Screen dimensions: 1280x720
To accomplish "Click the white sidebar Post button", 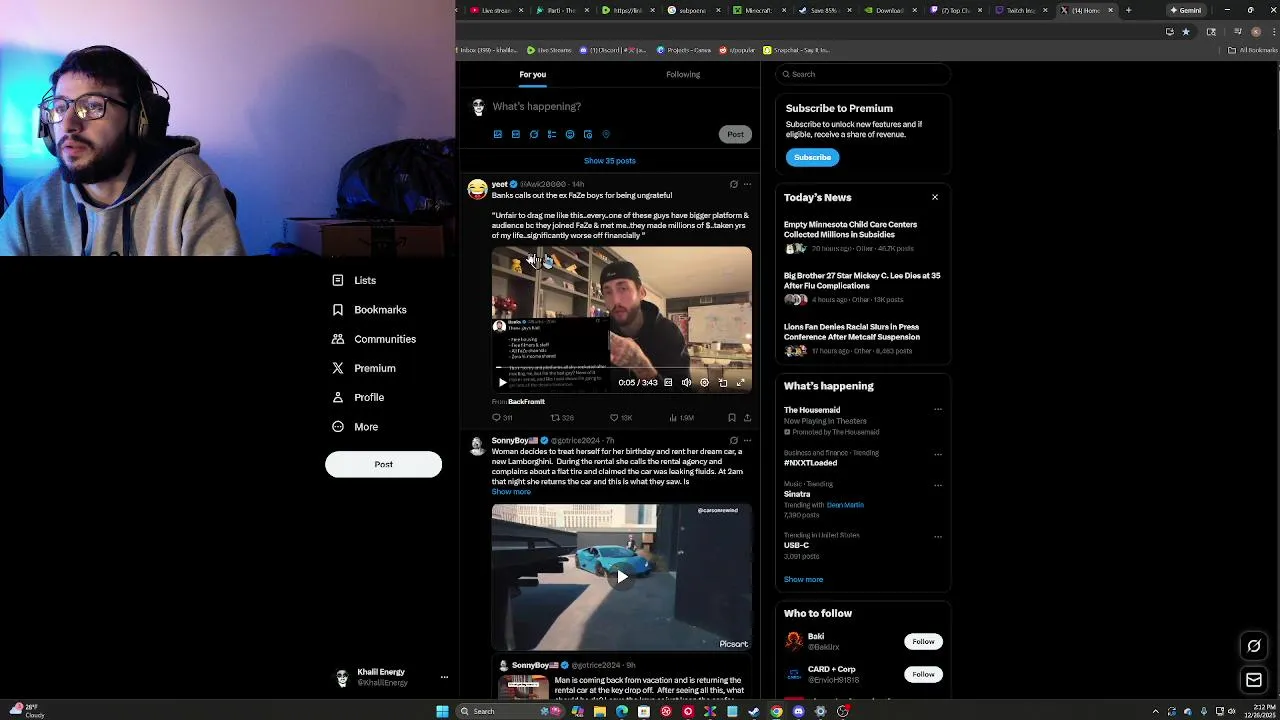I will [x=383, y=464].
